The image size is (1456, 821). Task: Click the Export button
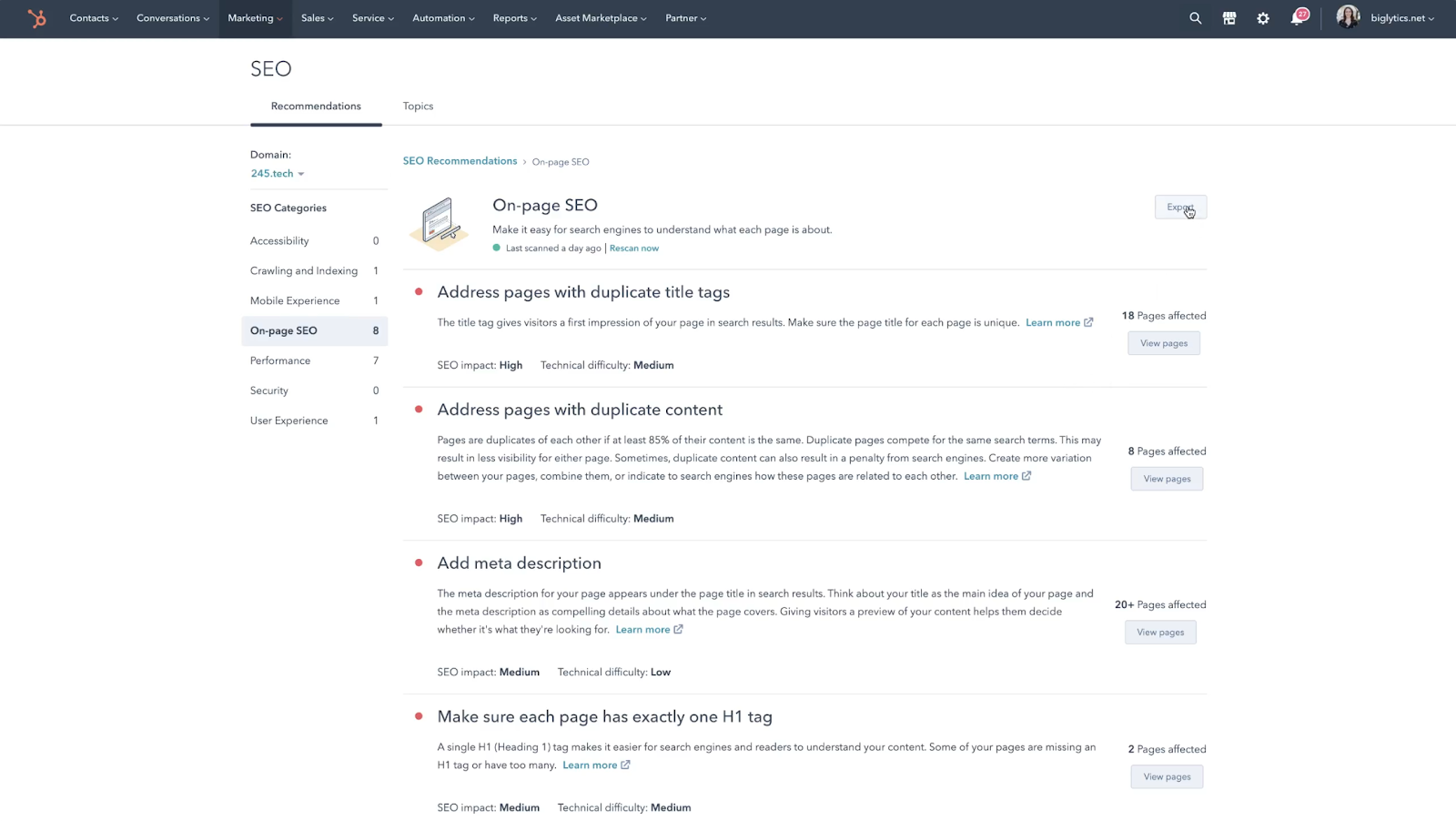point(1180,208)
